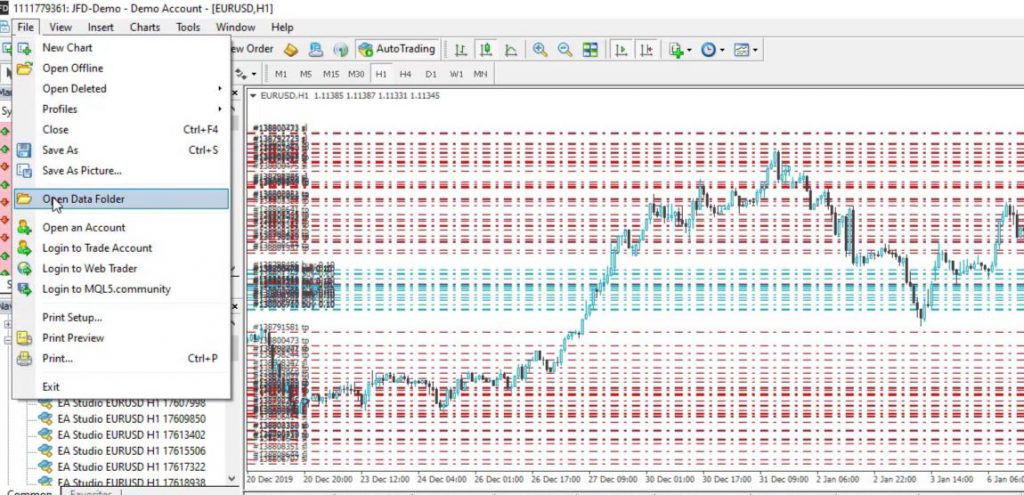Select EA Studio EURUSD H1 17613402
Image resolution: width=1024 pixels, height=495 pixels.
tap(131, 434)
